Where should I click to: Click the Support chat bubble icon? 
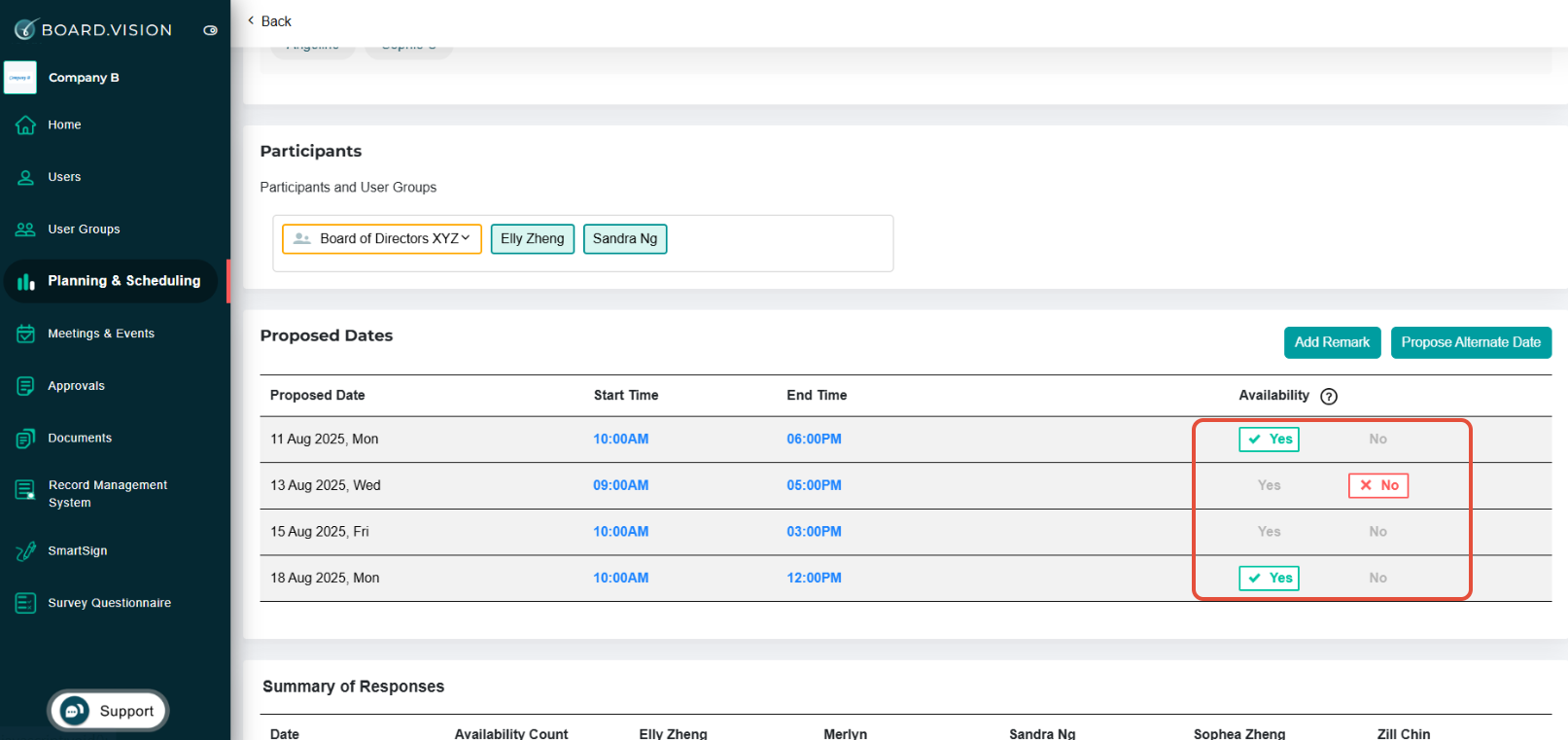point(75,712)
